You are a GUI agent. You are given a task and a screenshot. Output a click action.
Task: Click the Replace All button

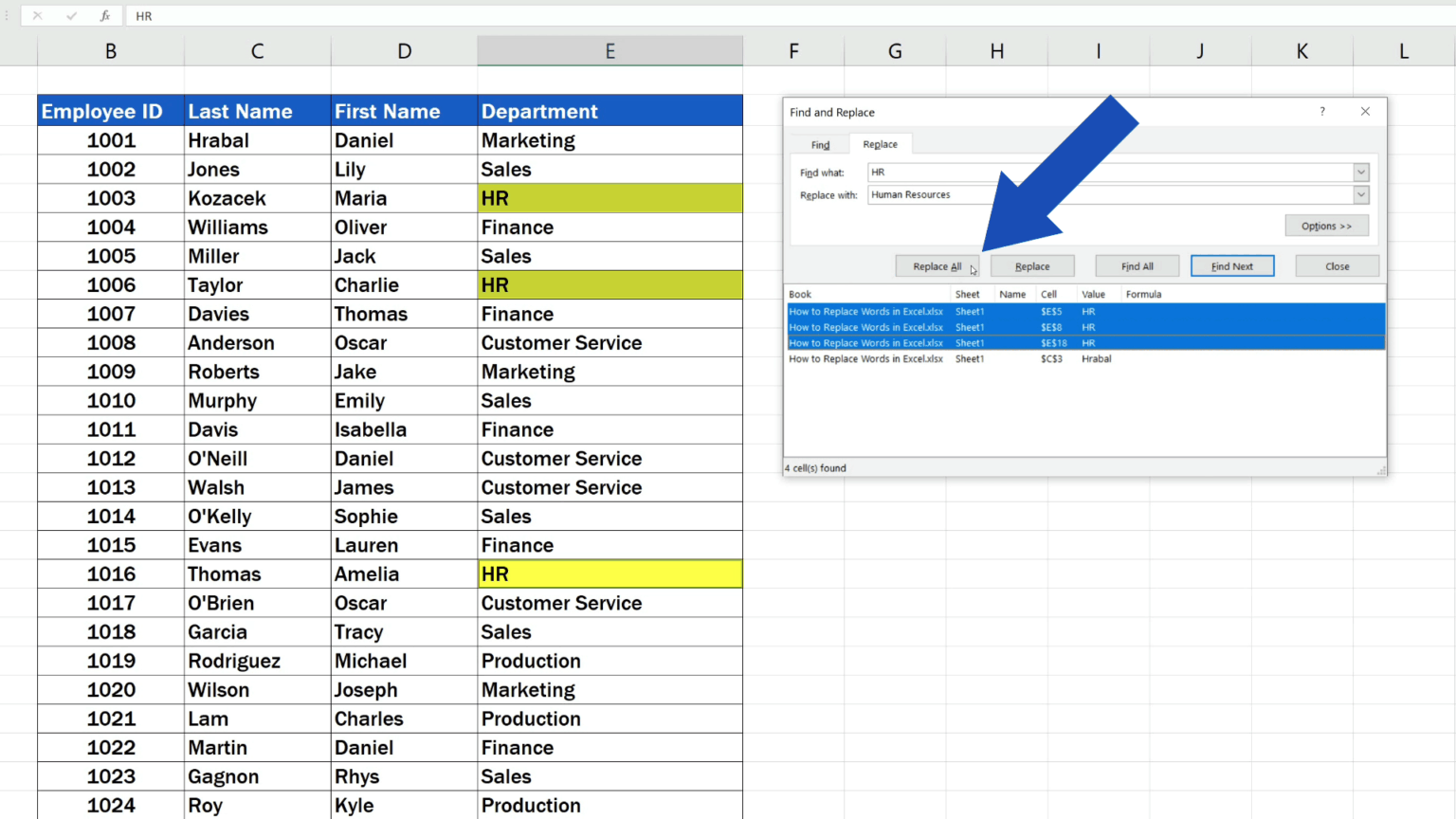(x=937, y=265)
